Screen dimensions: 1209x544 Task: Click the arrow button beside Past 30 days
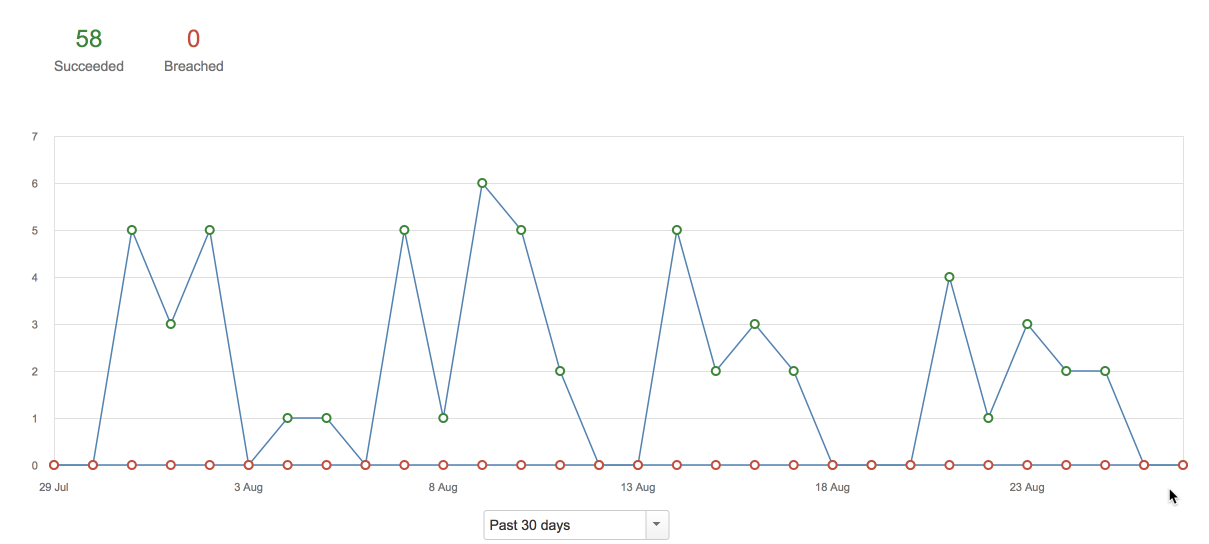click(x=657, y=525)
